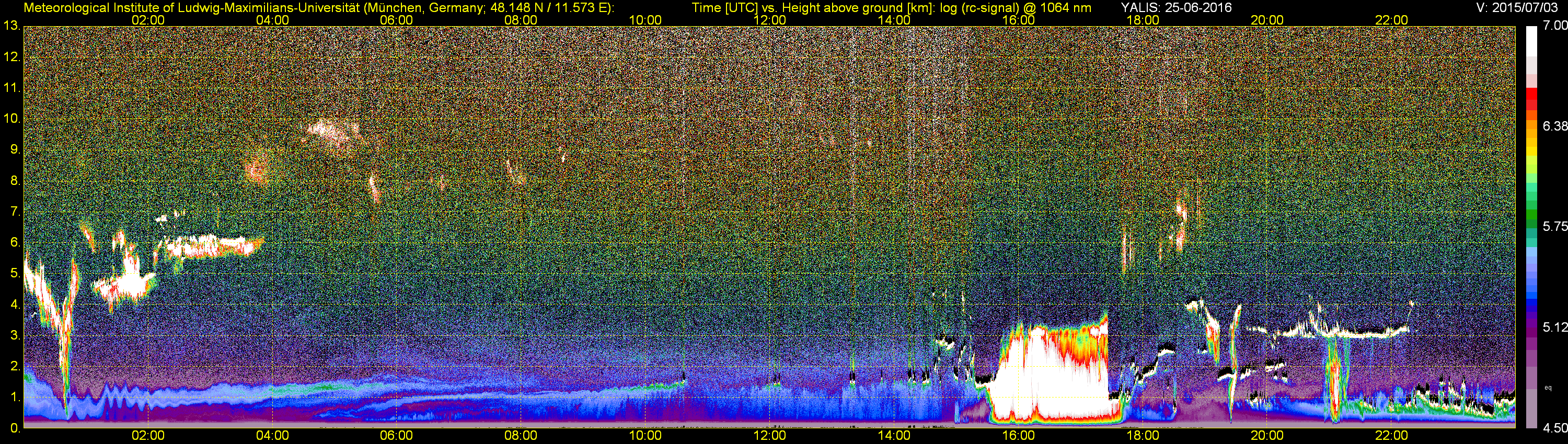
Task: Click the 10 km label on the height axis
Action: click(x=11, y=119)
